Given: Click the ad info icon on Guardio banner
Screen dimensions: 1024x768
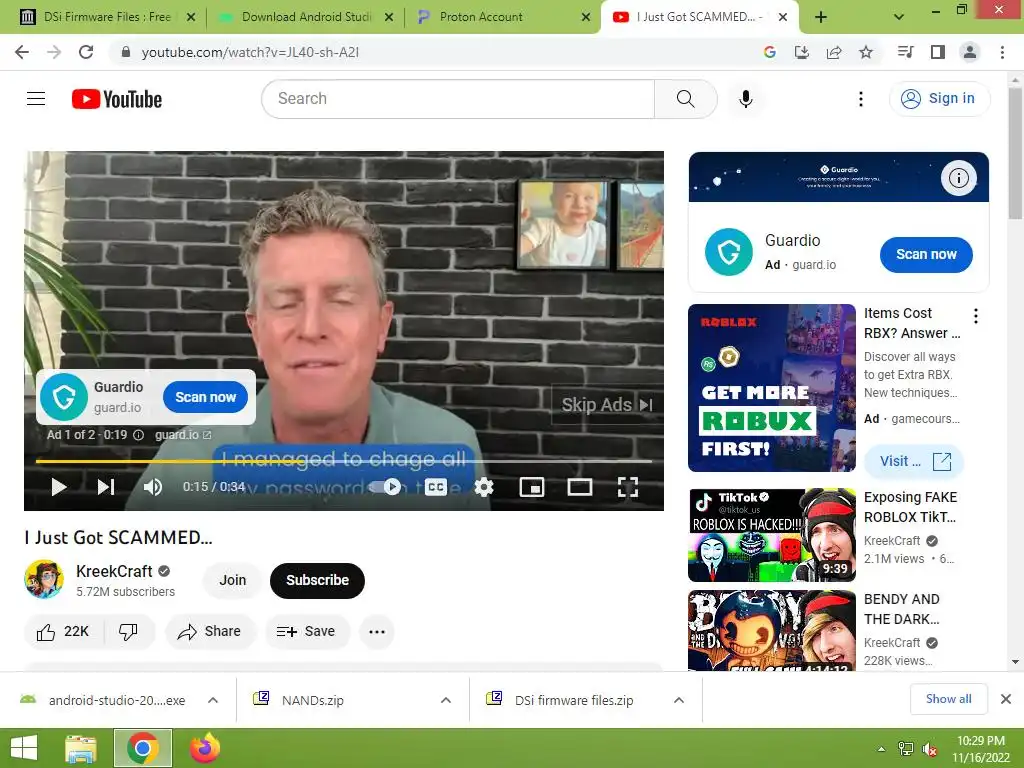Looking at the screenshot, I should 959,178.
